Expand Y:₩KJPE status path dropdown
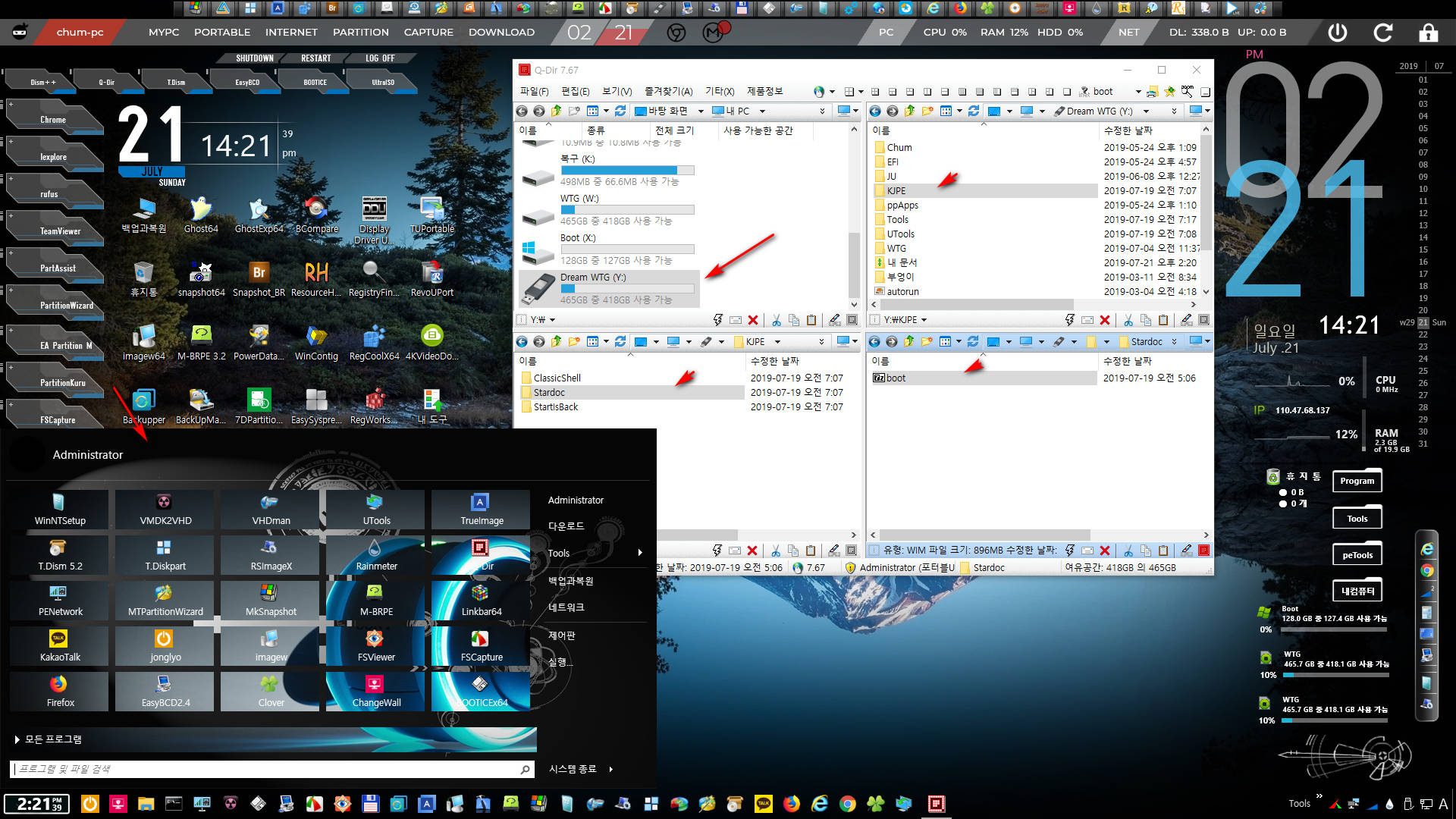Image resolution: width=1456 pixels, height=819 pixels. [x=924, y=320]
